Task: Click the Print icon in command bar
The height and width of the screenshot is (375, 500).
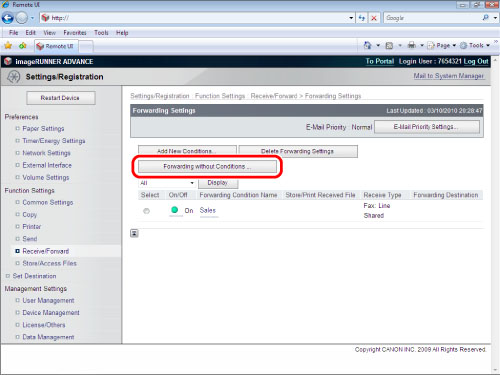Action: (x=412, y=45)
